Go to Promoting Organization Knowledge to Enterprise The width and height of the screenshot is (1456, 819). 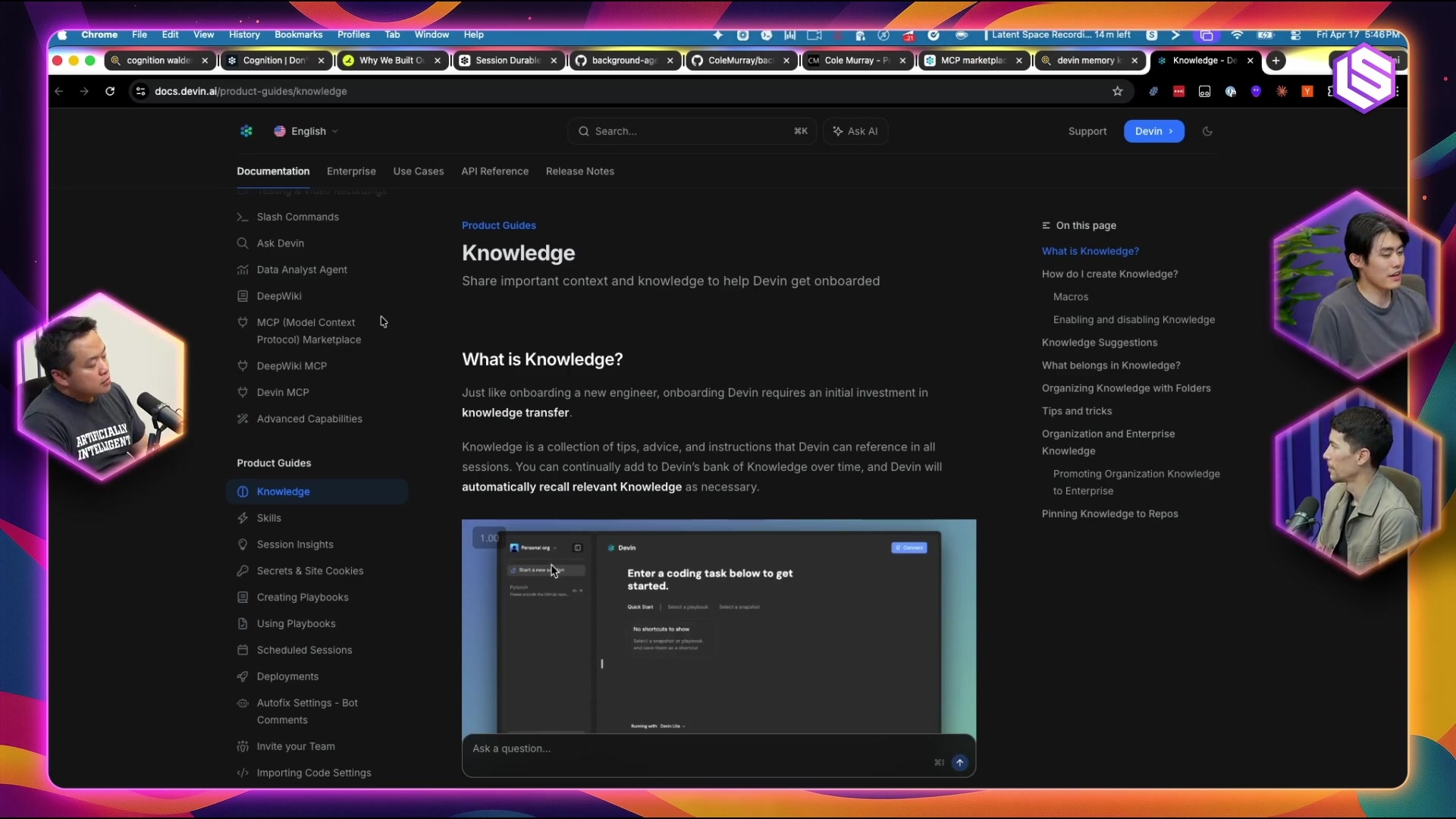pos(1137,482)
